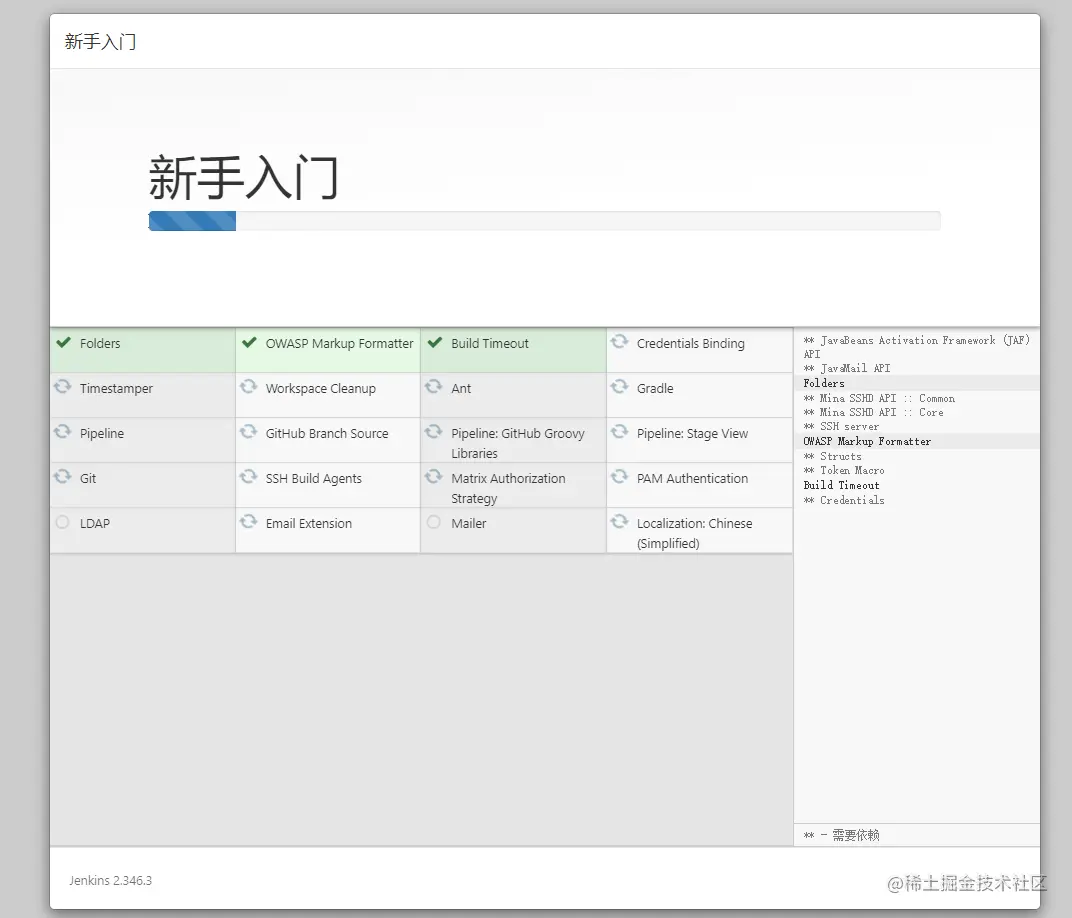Click the sync icon beside SSH Build Agents
The image size is (1072, 918).
coord(248,476)
